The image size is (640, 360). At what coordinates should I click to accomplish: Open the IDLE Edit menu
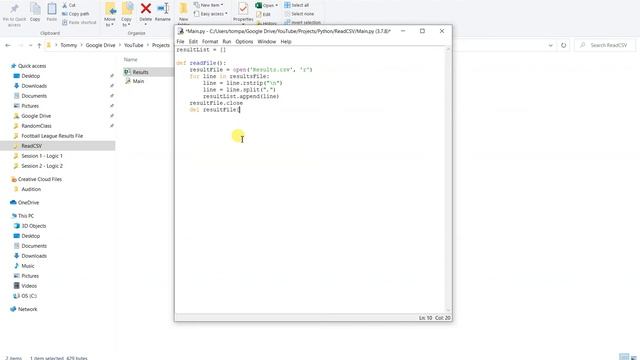[193, 42]
